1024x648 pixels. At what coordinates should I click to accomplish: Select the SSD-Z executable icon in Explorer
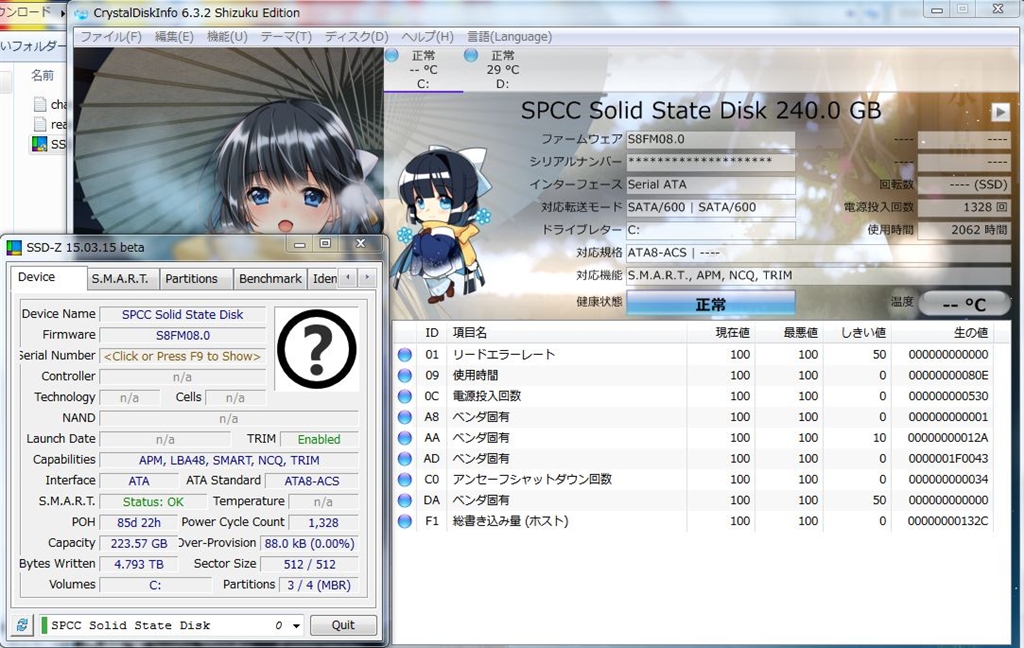39,144
